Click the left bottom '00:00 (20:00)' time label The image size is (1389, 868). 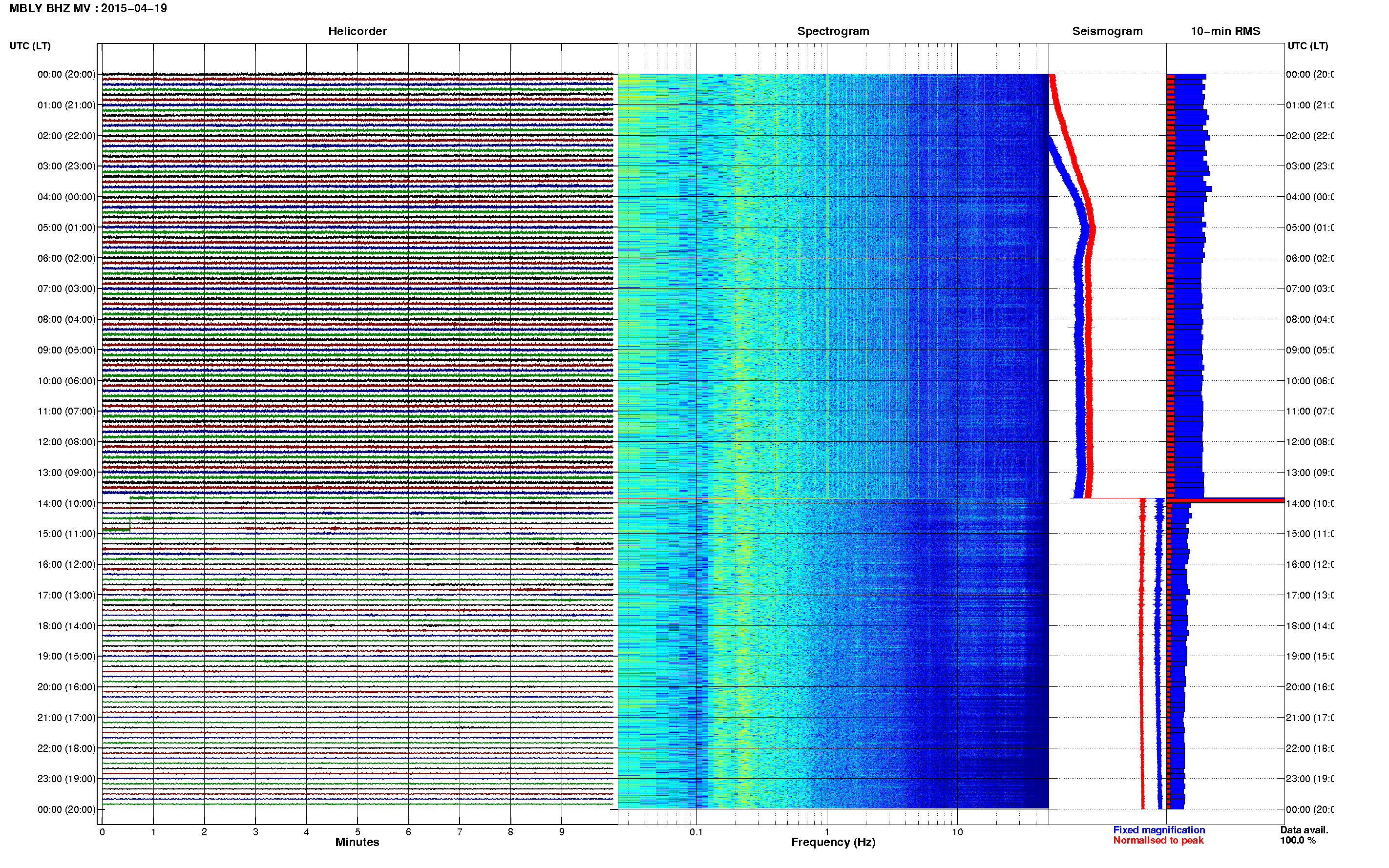(x=66, y=809)
